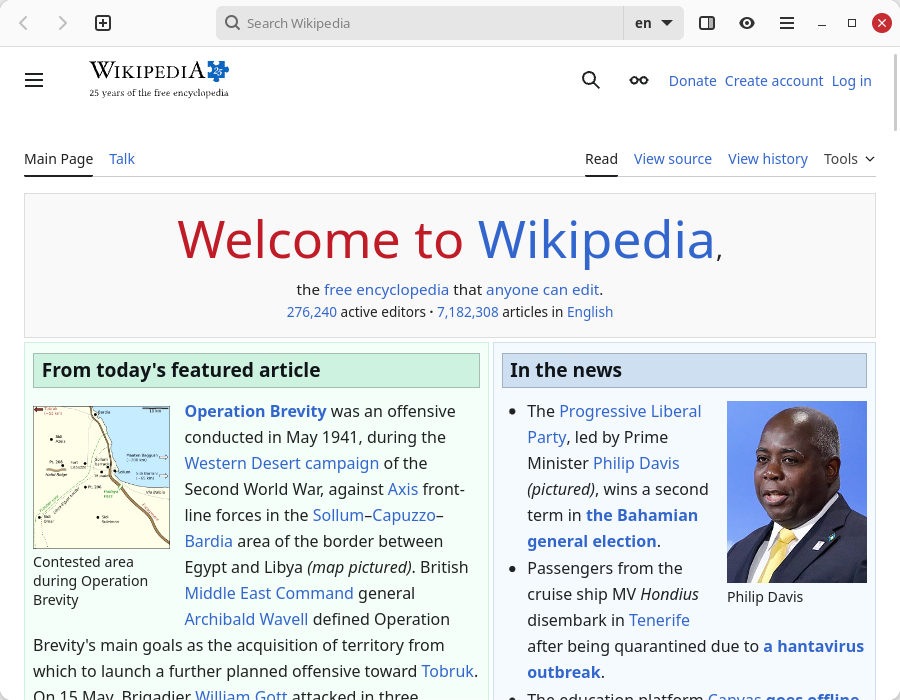Viewport: 900px width, 700px height.
Task: Toggle the sidebar panel icon
Action: [x=707, y=23]
